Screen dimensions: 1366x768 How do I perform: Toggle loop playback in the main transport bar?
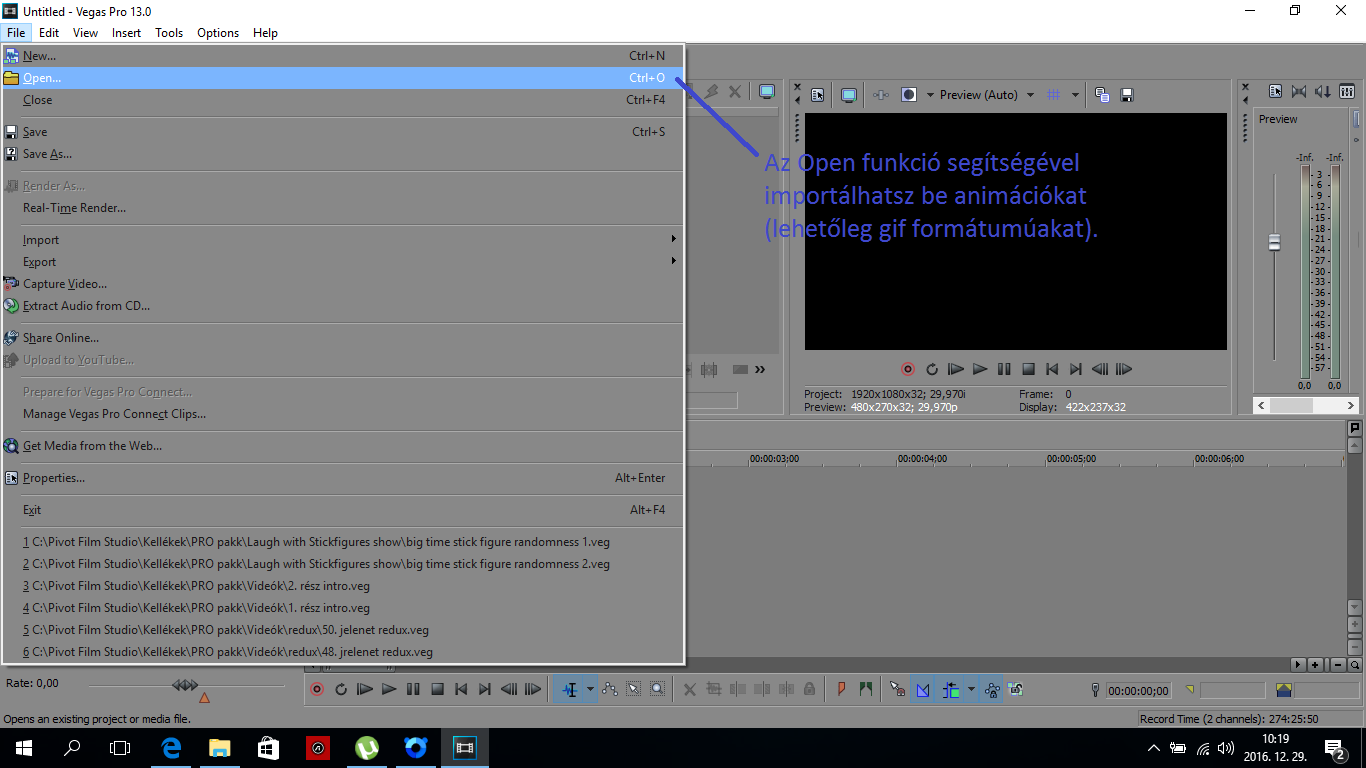341,689
